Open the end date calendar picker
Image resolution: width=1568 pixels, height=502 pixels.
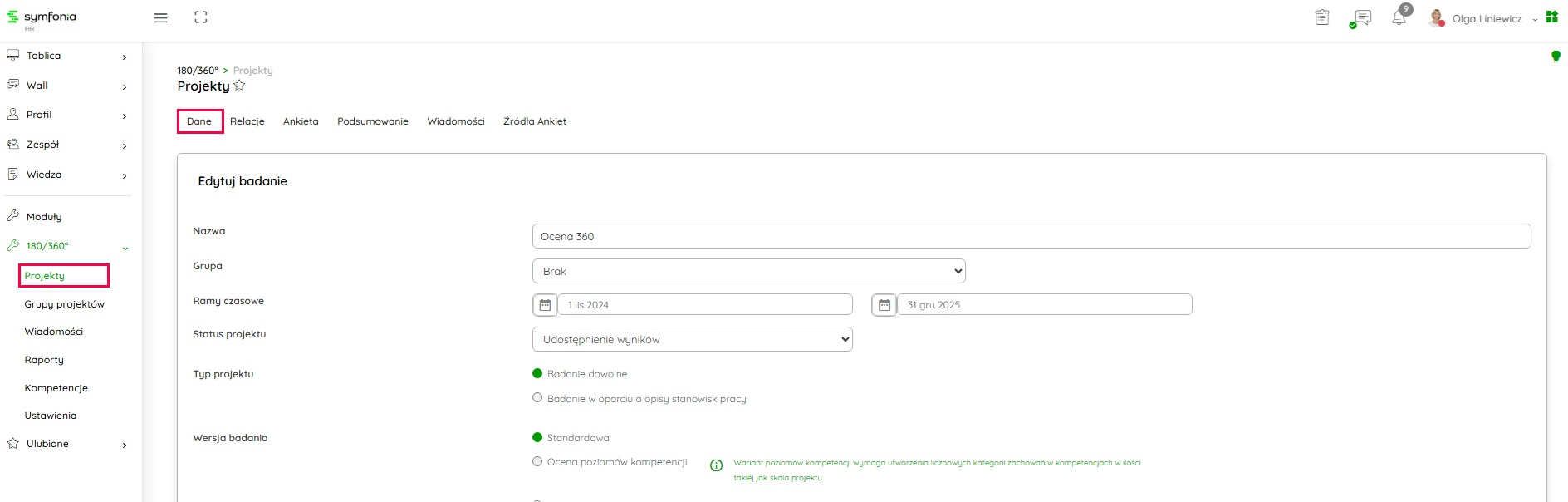[884, 305]
